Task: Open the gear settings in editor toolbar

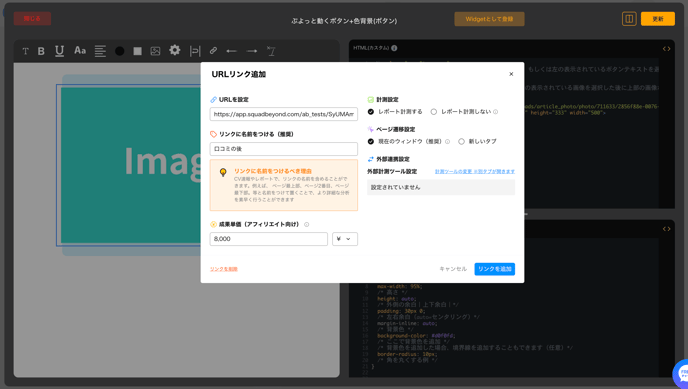Action: [175, 50]
